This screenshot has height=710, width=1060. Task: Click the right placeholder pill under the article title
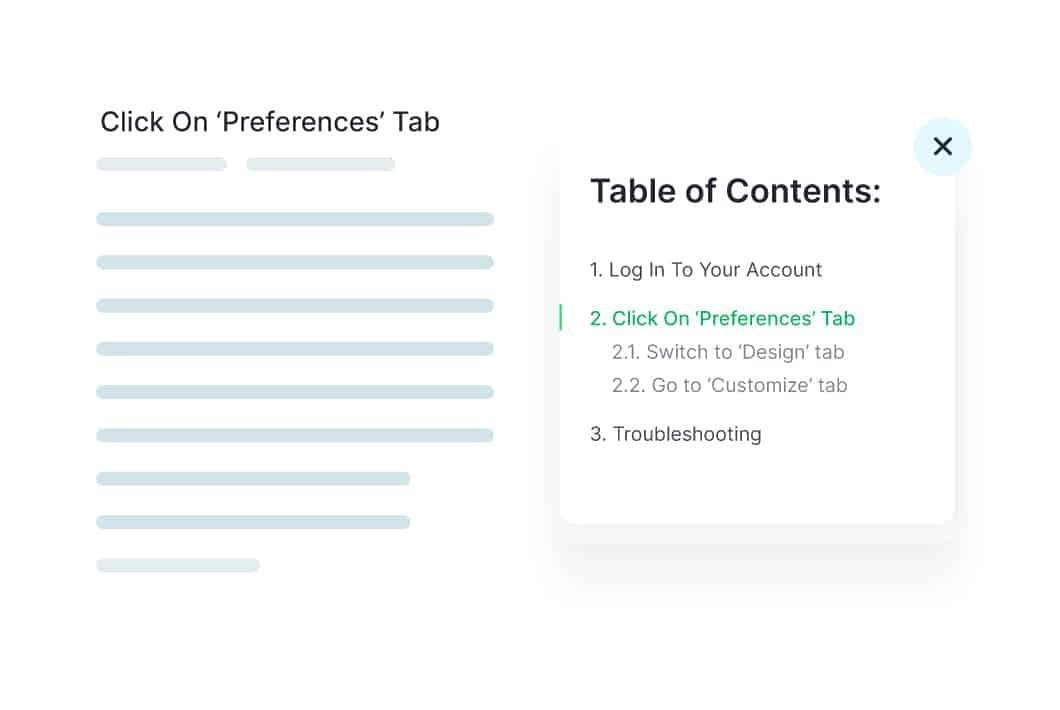(x=320, y=164)
